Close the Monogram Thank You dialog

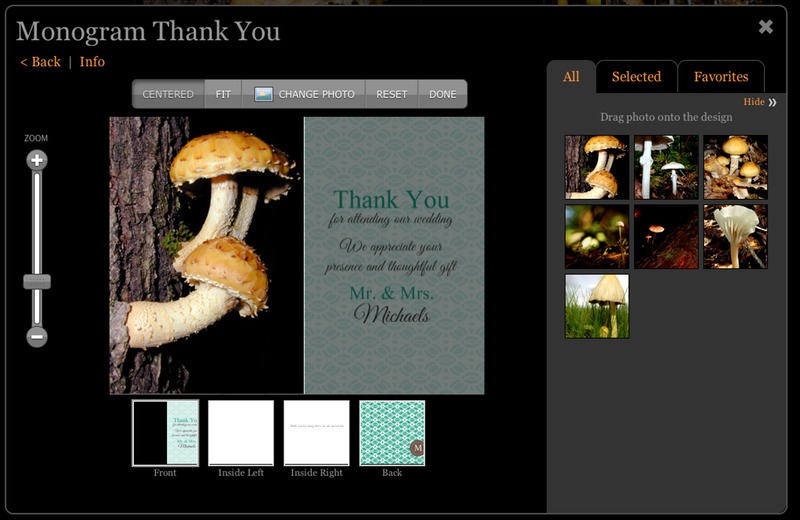coord(766,27)
